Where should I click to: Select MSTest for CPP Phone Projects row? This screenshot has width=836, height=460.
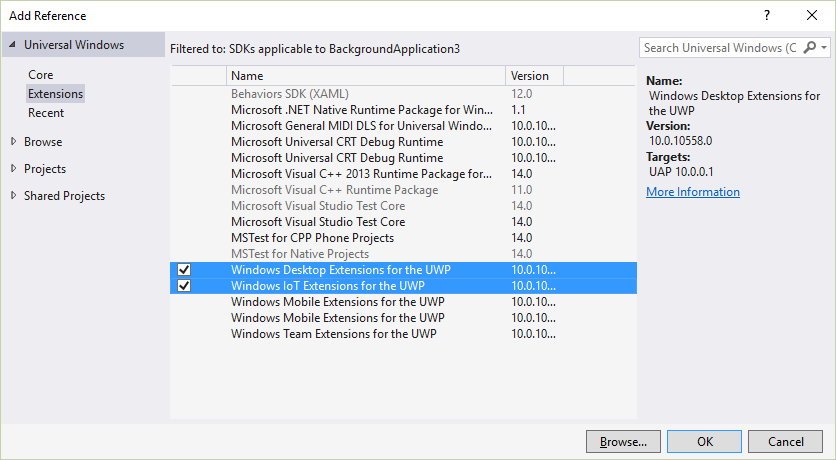click(403, 238)
